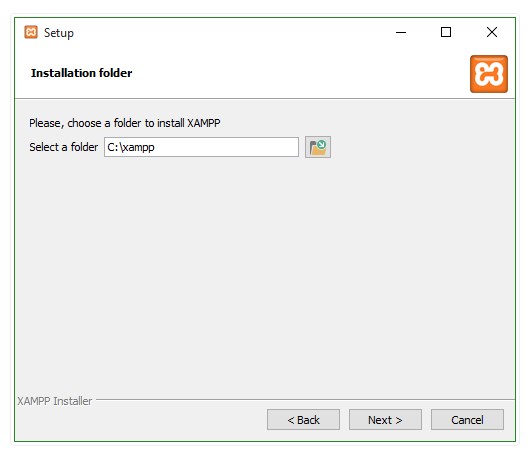This screenshot has width=529, height=452.
Task: Click the 'Setup' window title text
Action: coord(59,33)
